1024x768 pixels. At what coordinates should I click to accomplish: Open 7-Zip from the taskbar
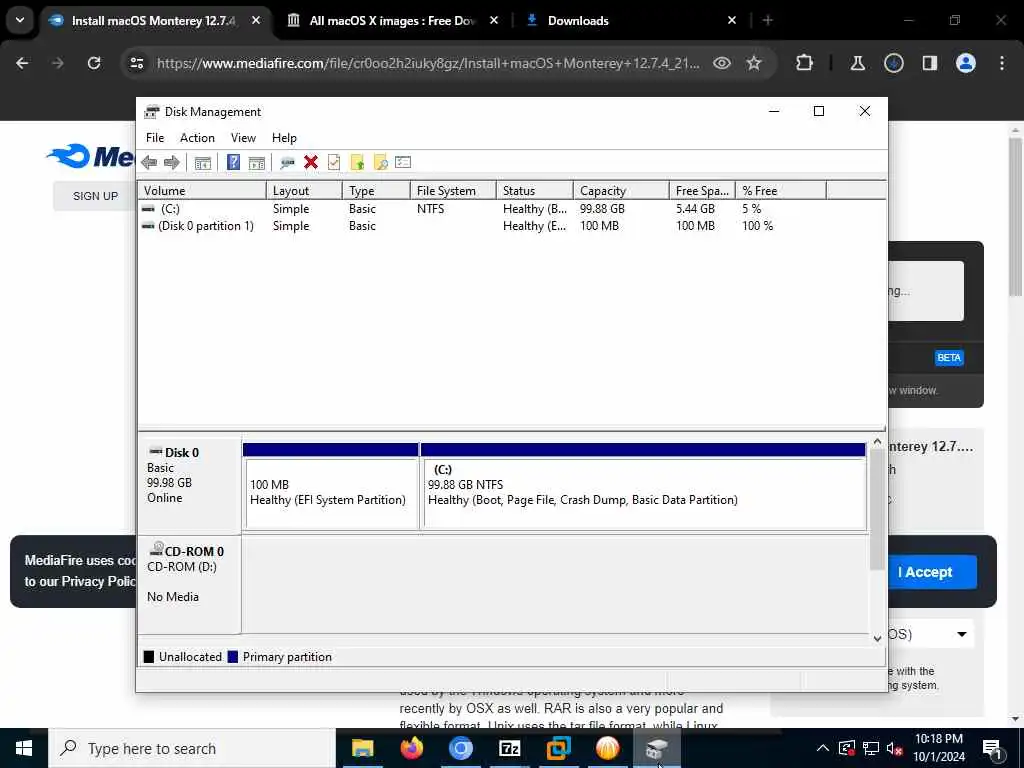click(509, 748)
